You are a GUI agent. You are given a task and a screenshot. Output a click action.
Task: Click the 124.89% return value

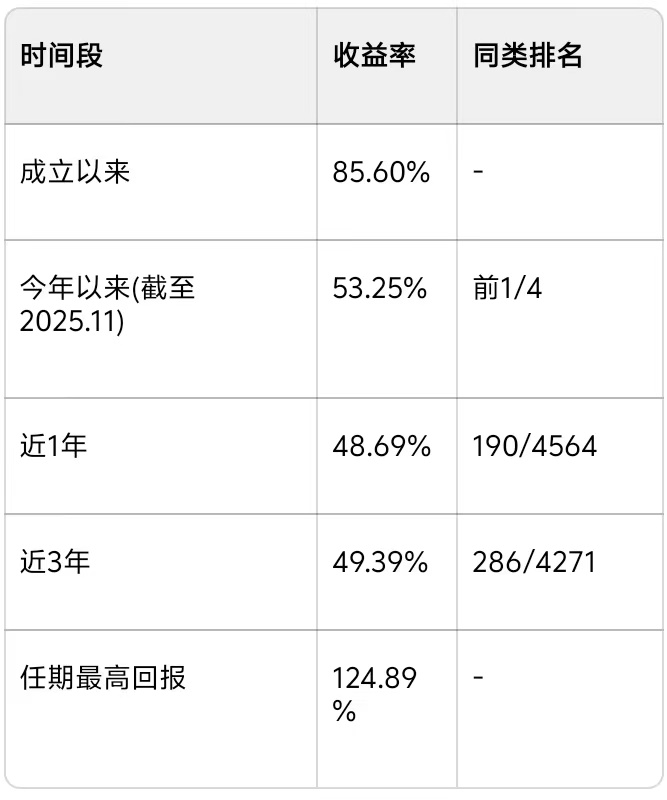coord(375,694)
